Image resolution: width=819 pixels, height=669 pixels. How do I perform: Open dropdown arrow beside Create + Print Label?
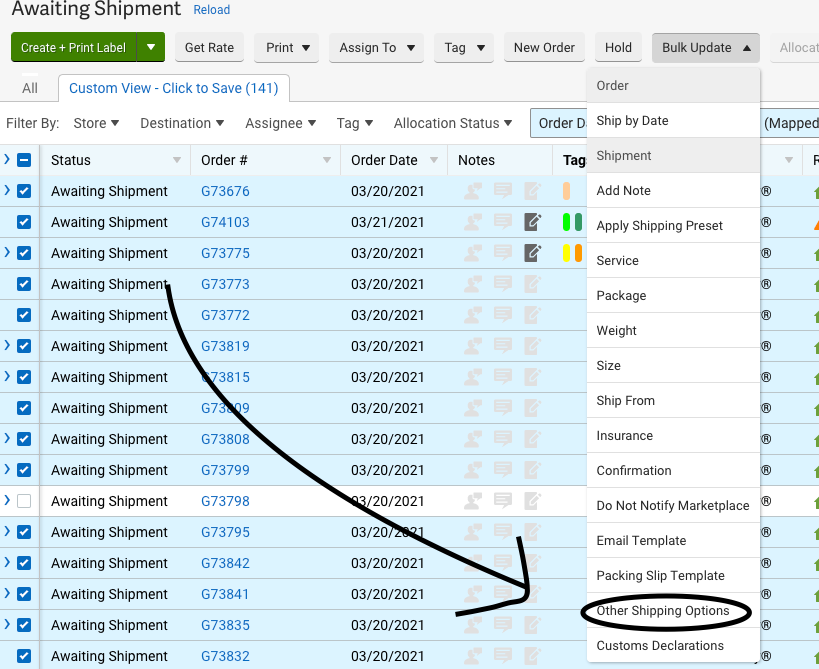(x=151, y=47)
